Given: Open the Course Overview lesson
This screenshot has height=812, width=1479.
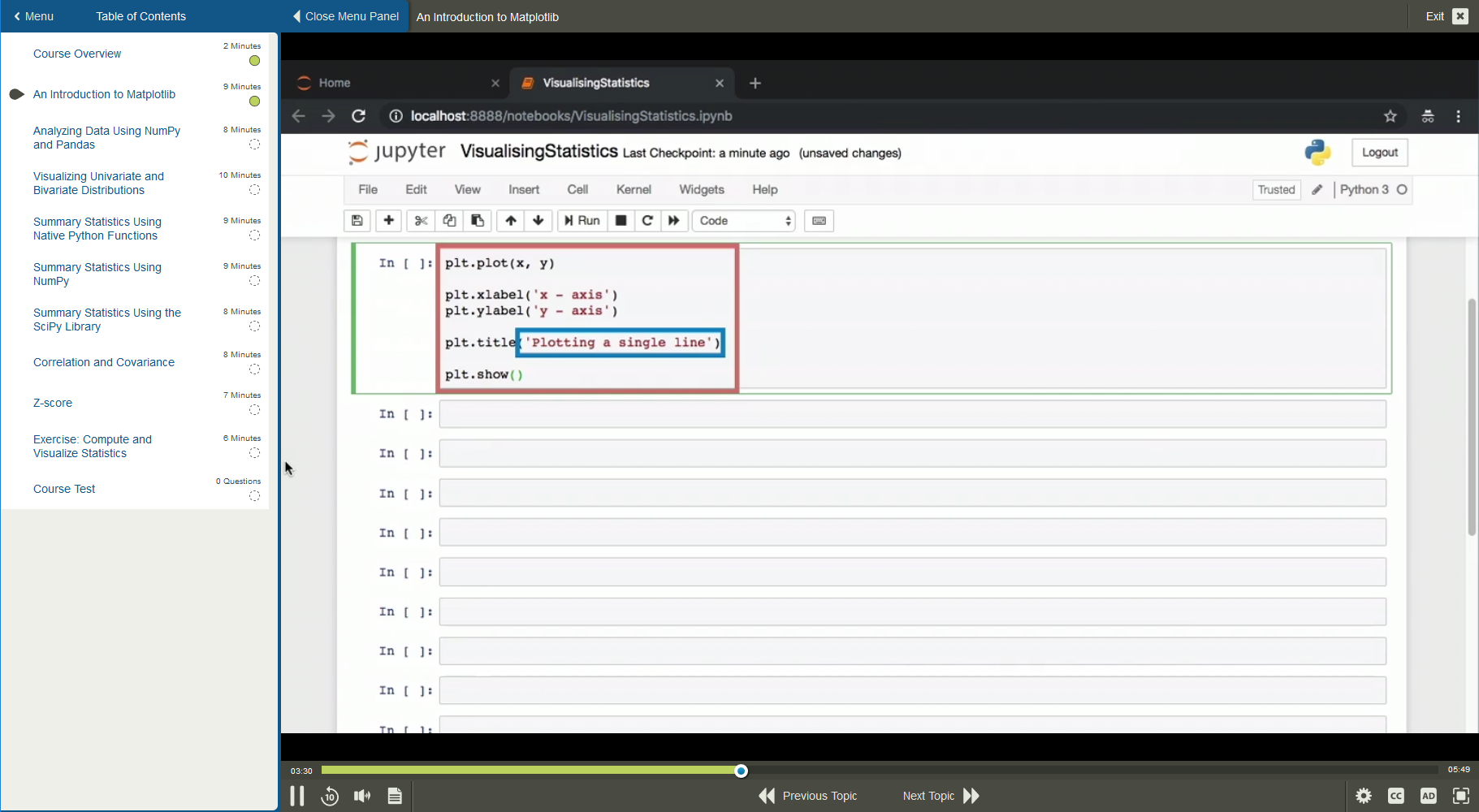Looking at the screenshot, I should click(77, 54).
